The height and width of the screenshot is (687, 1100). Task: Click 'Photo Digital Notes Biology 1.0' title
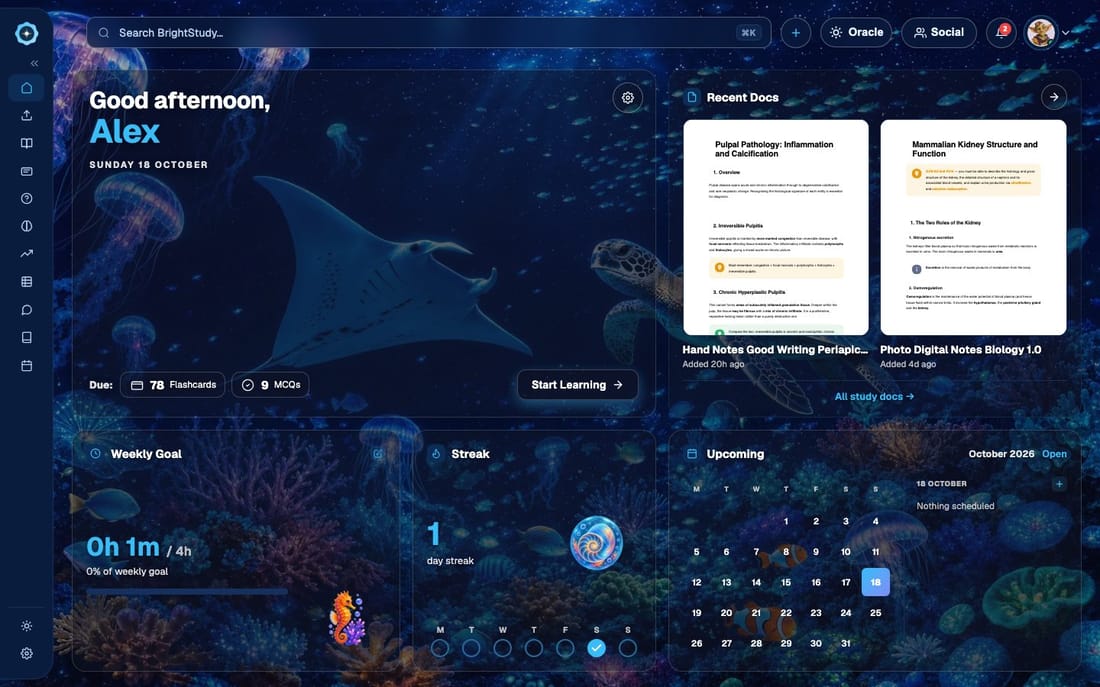tap(960, 349)
